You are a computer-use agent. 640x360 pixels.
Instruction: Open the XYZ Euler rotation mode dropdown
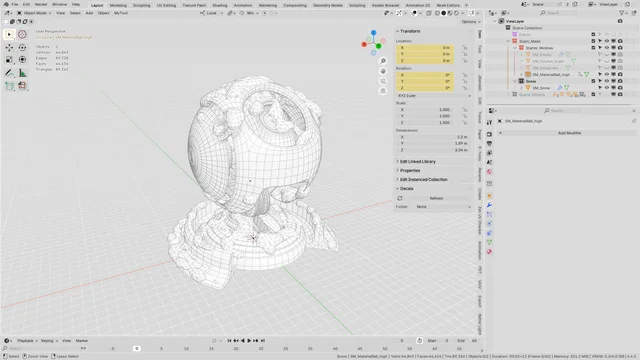click(x=434, y=96)
